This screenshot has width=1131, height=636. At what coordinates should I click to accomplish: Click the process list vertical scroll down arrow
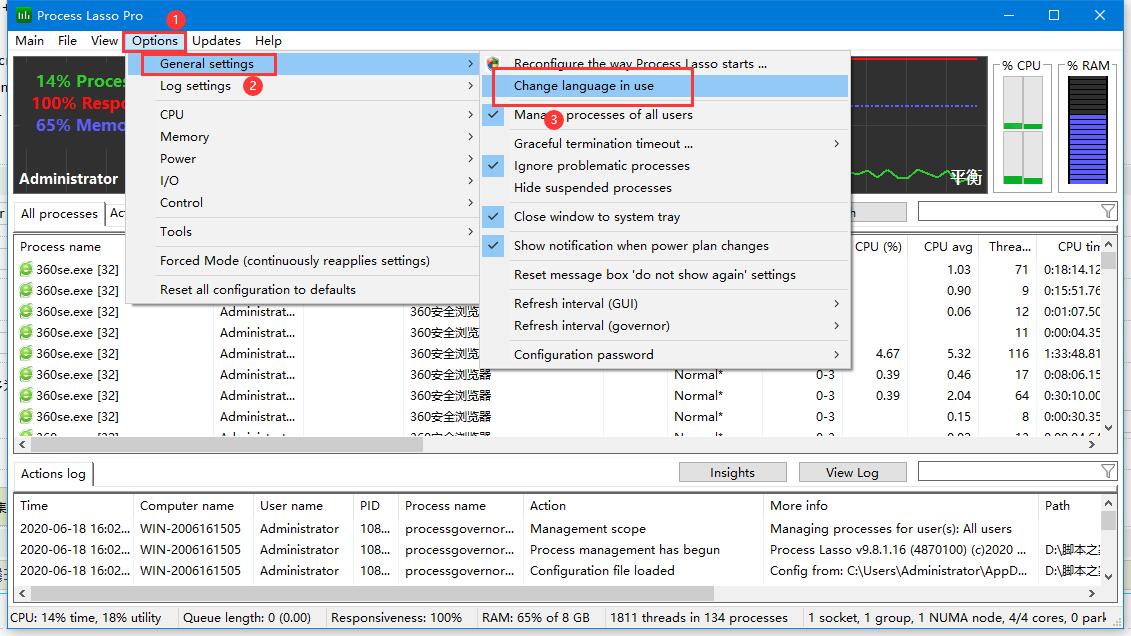pos(1108,428)
